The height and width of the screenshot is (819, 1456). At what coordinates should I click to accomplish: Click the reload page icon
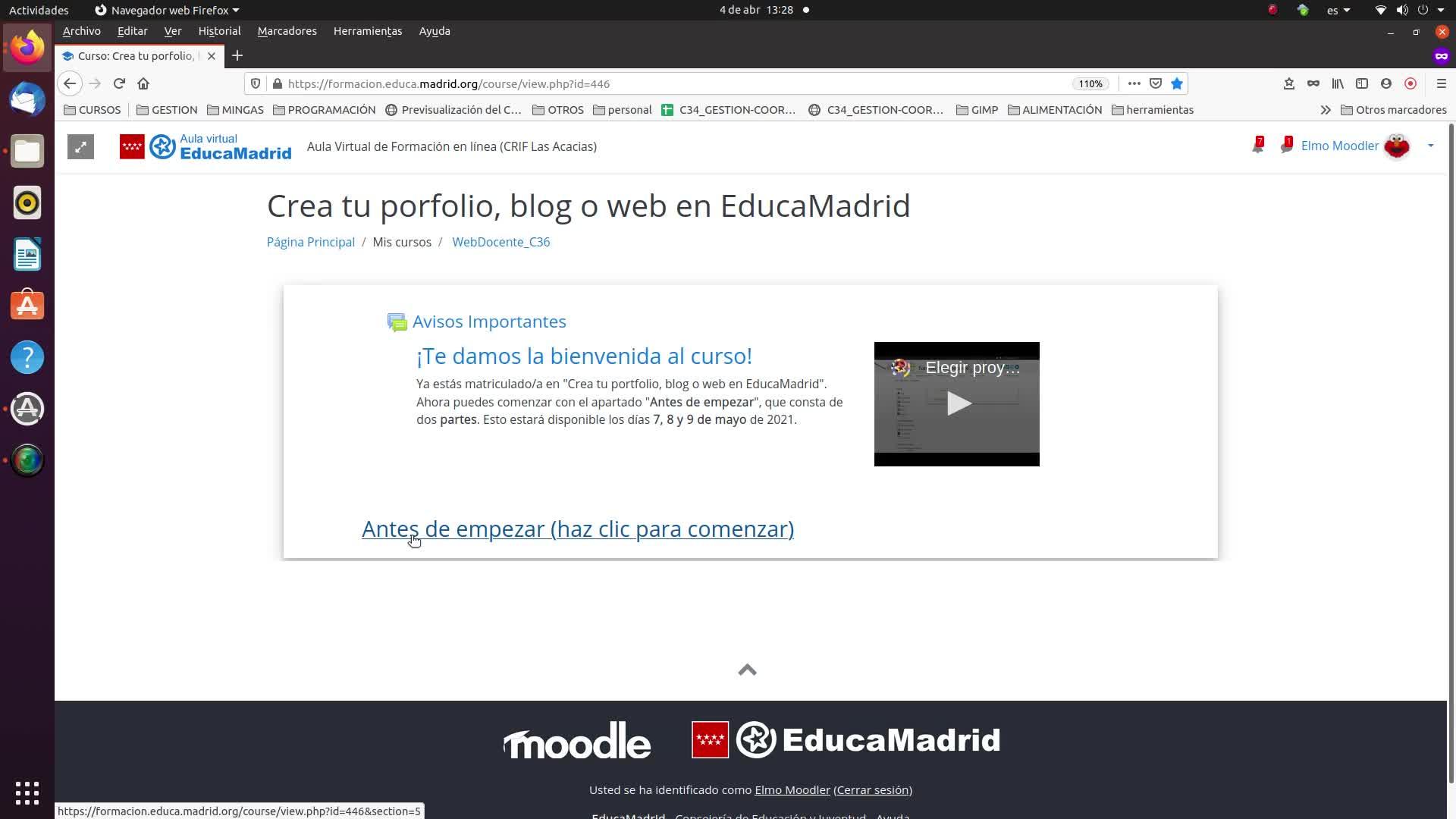tap(119, 83)
